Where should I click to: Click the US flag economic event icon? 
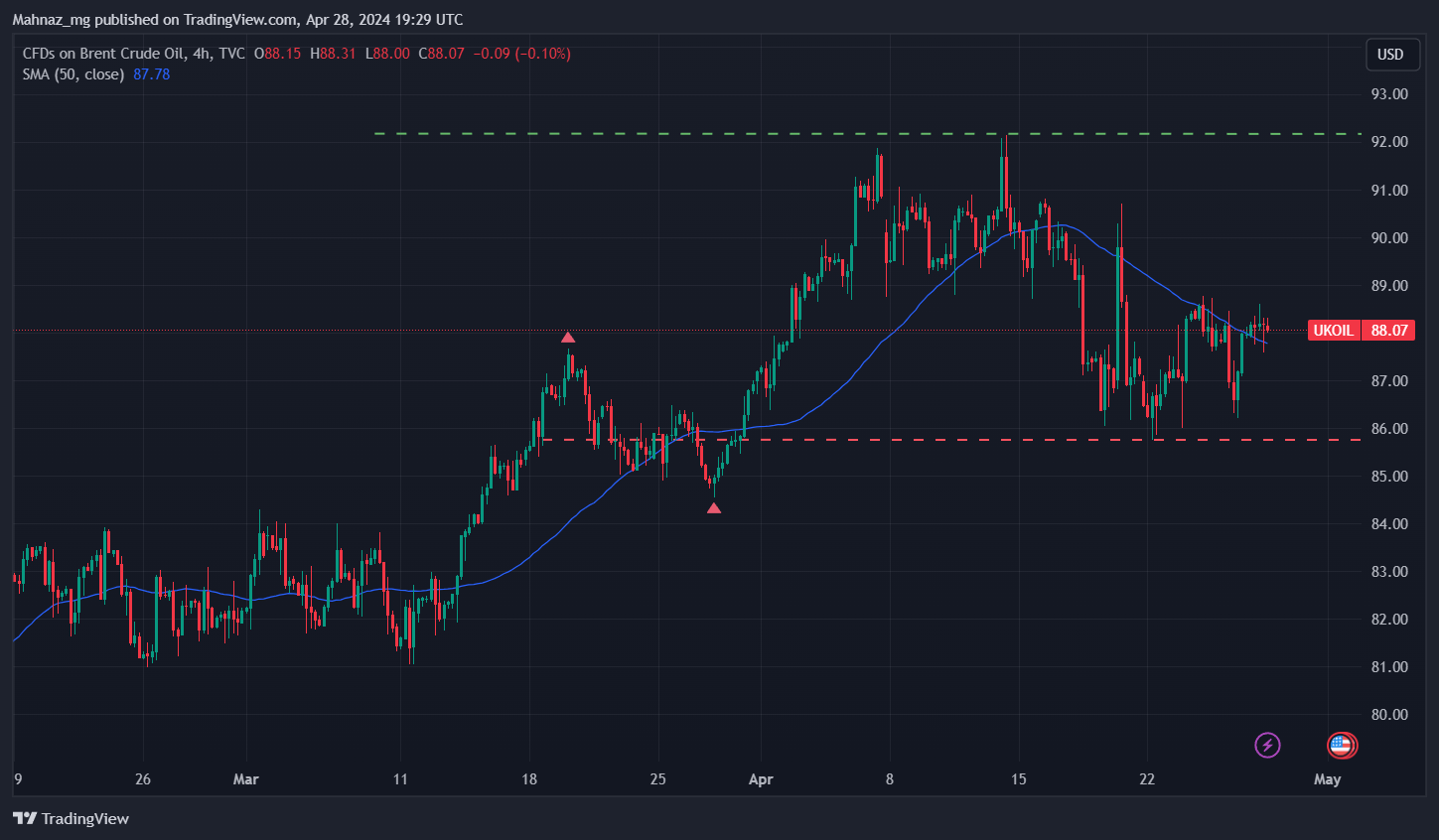1341,745
